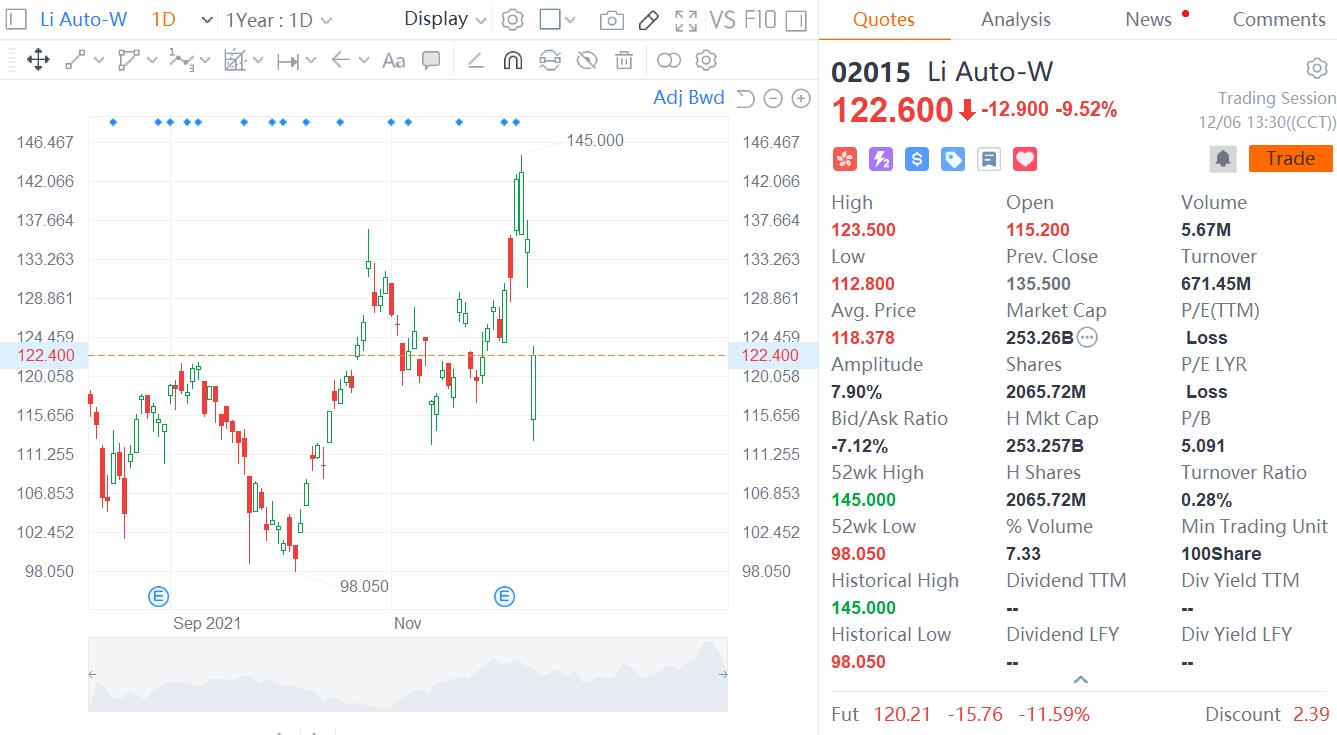Expand the shape tools dropdown arrow
Screen dimensions: 1337x735
point(152,61)
